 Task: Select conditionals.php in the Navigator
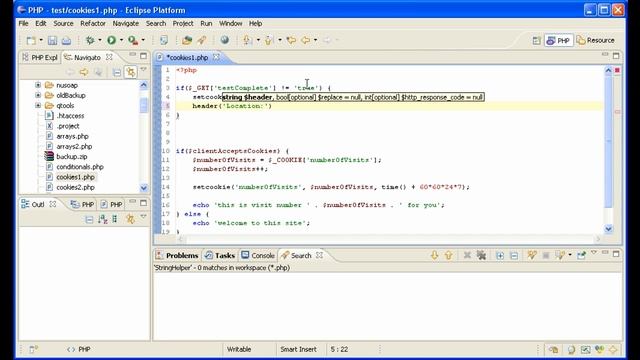(x=80, y=167)
